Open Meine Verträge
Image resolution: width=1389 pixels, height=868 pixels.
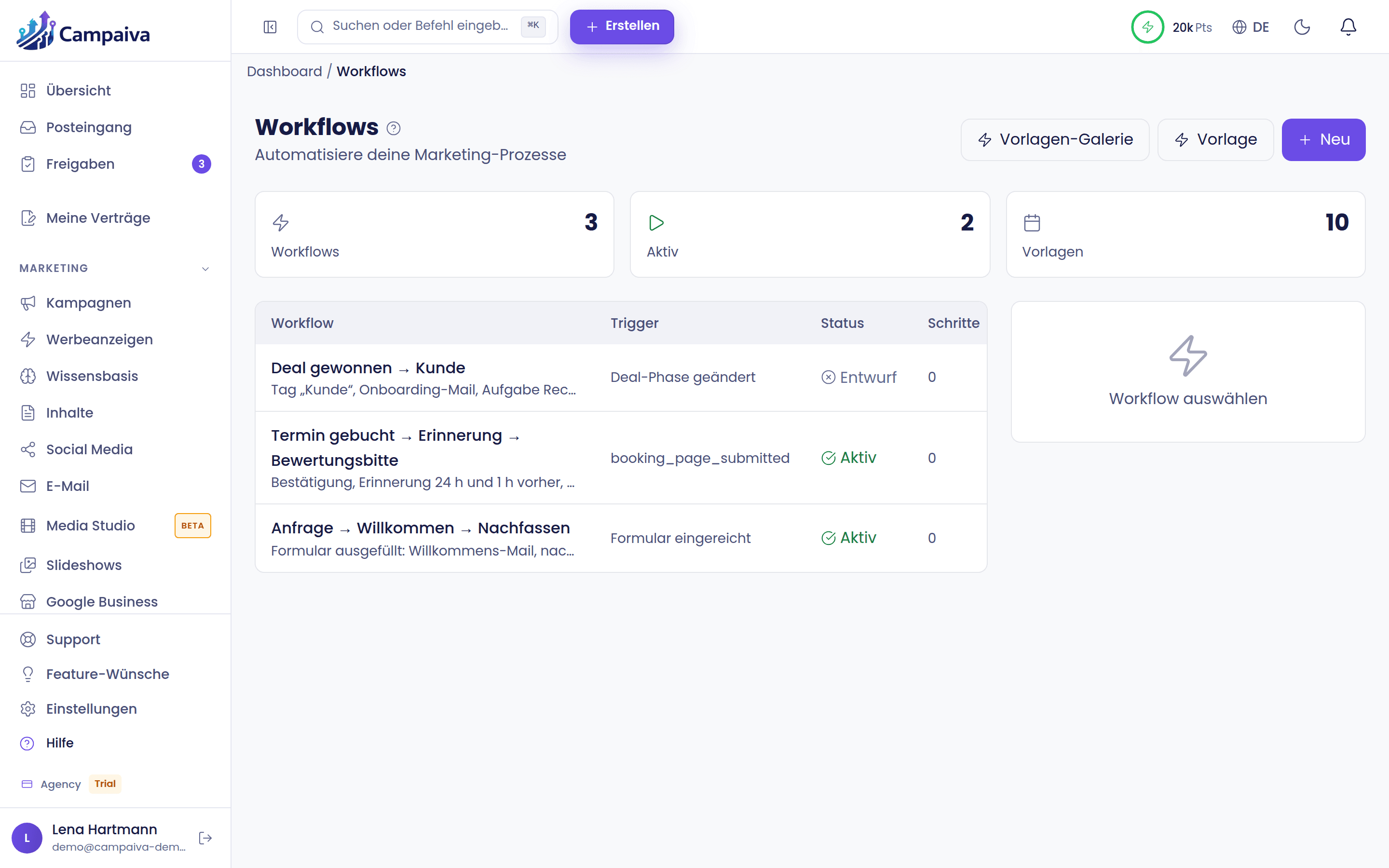[115, 218]
